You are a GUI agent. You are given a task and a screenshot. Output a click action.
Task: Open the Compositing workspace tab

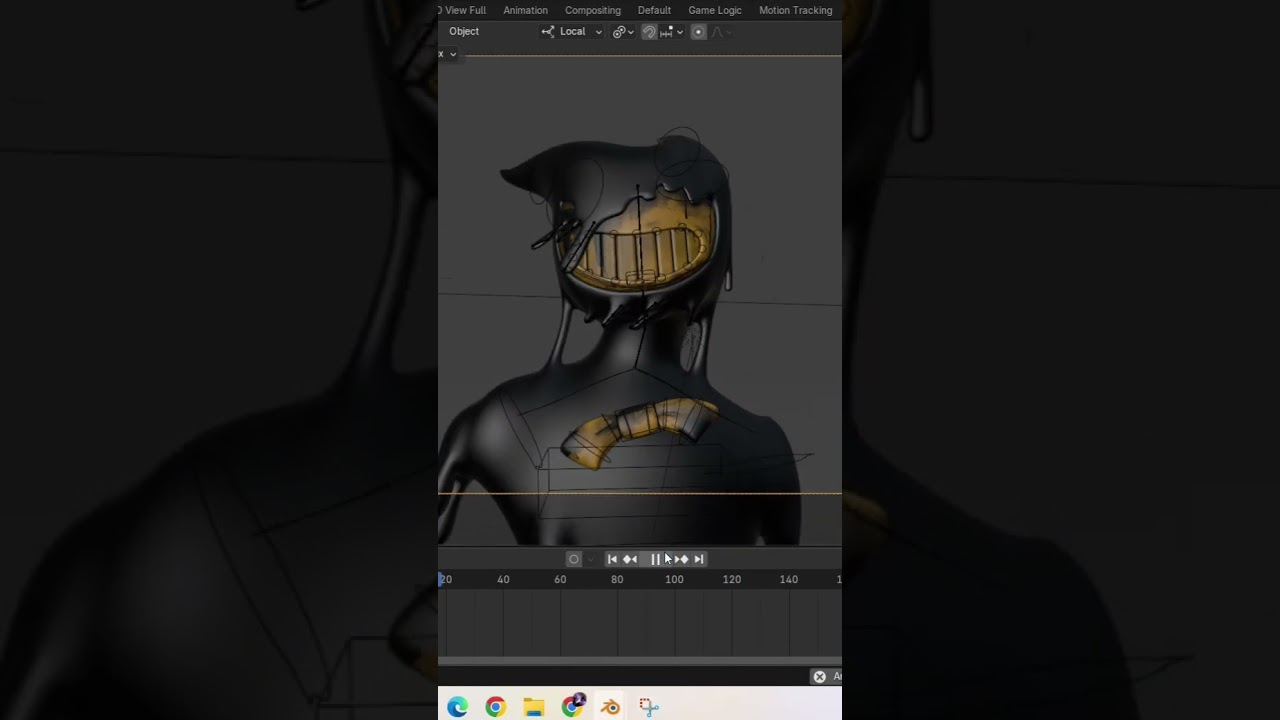tap(593, 10)
